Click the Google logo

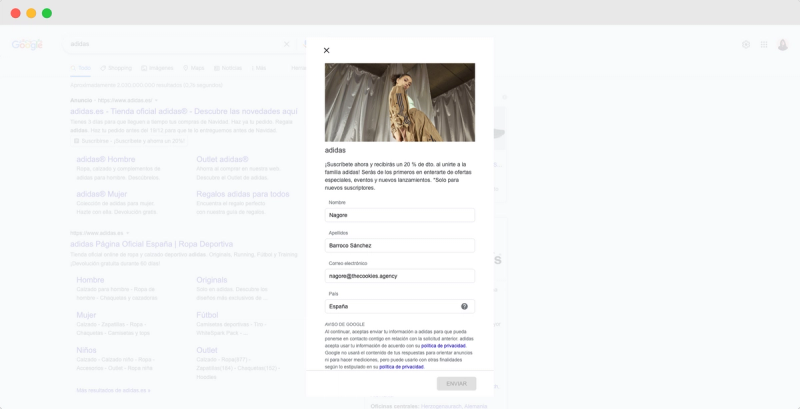(x=27, y=44)
